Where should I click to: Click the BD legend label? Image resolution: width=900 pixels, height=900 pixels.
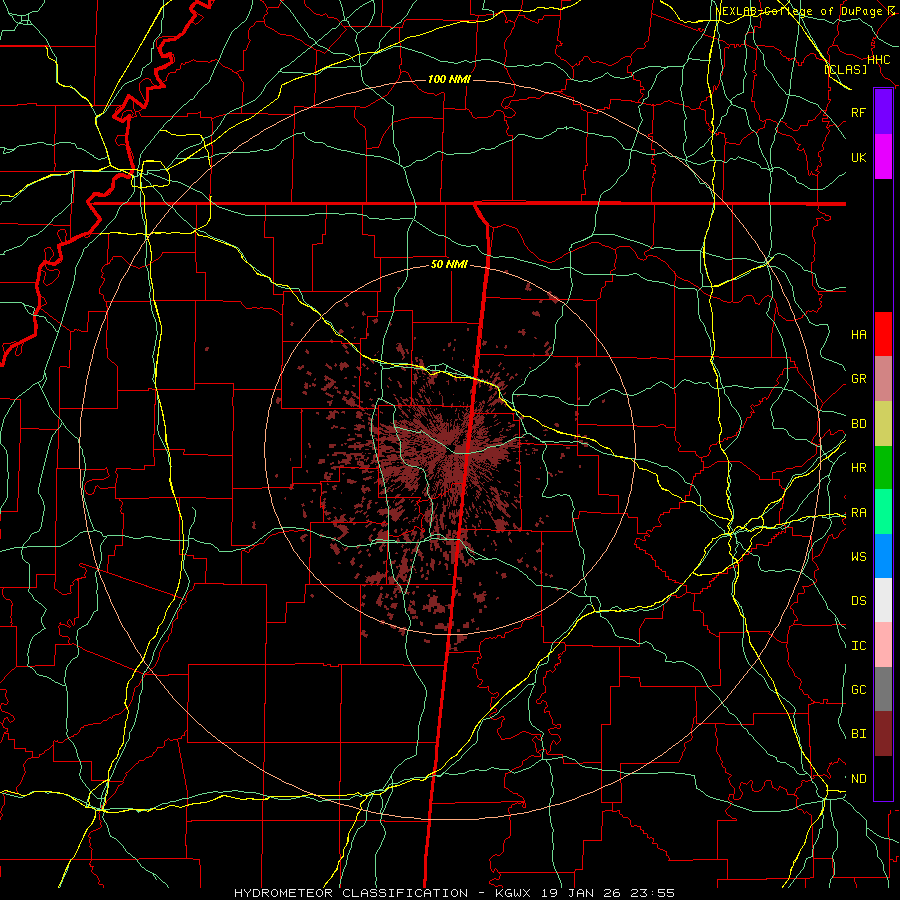(858, 424)
